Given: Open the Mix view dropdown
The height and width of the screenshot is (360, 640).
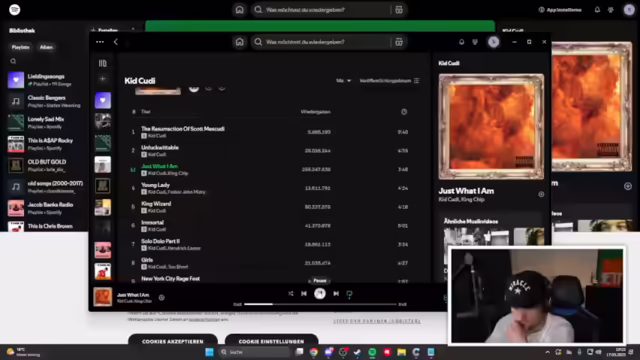Looking at the screenshot, I should click(x=343, y=81).
